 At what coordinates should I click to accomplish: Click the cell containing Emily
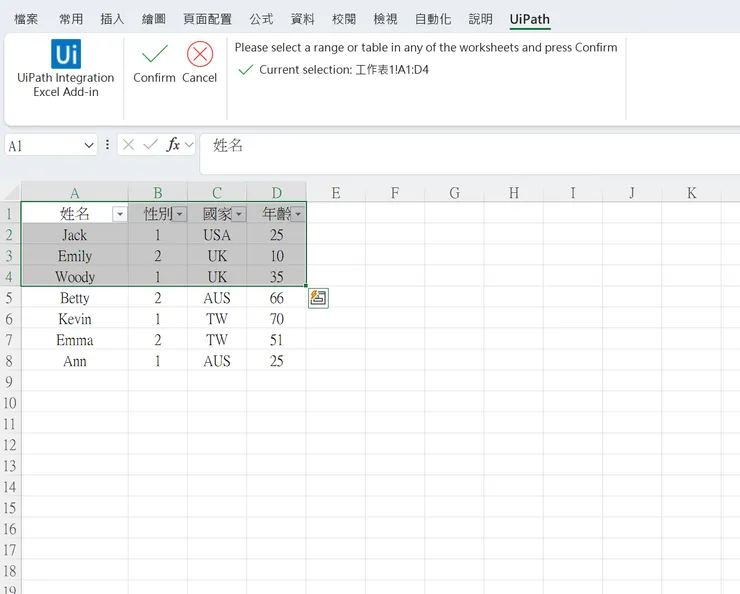(75, 256)
